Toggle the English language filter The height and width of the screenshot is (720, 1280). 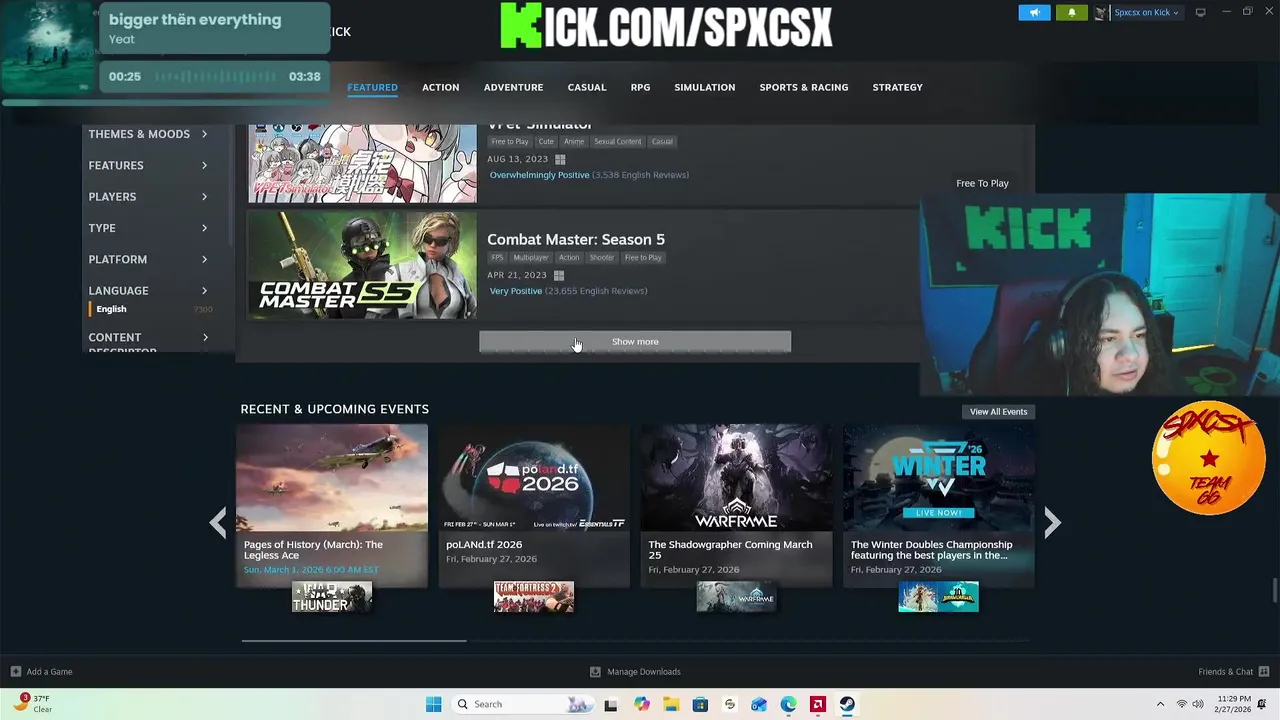pos(111,309)
